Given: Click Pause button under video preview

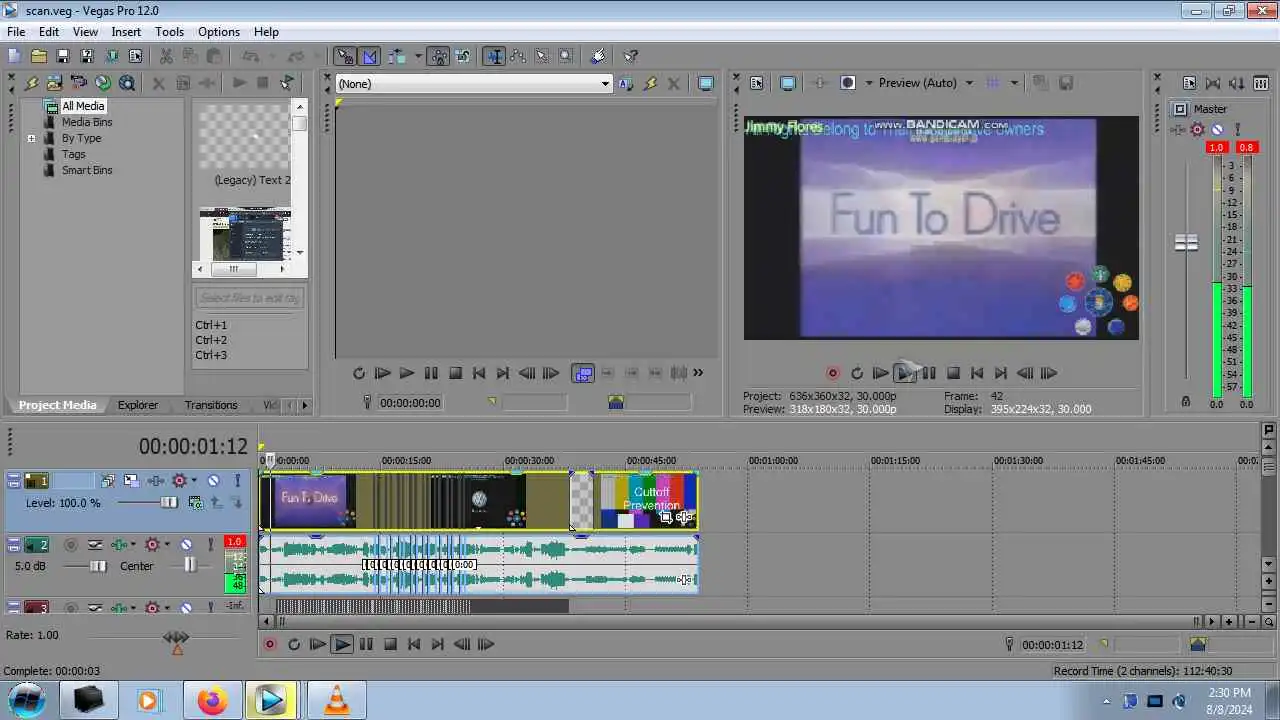Looking at the screenshot, I should click(929, 373).
